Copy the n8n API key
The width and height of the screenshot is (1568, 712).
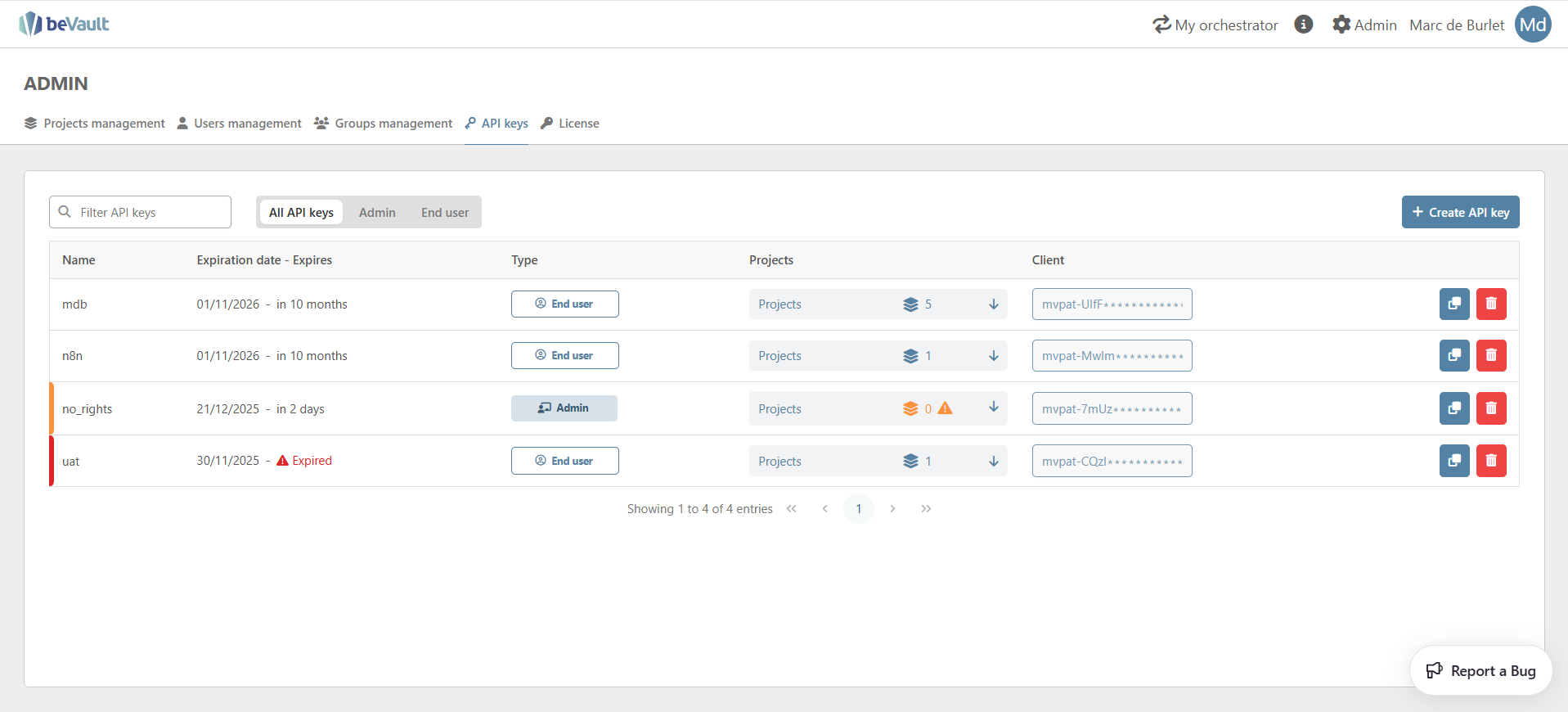[x=1453, y=355]
